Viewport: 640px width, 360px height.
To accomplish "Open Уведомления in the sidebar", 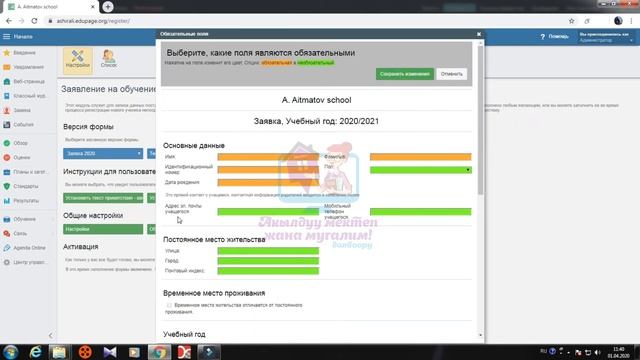I will coord(23,67).
